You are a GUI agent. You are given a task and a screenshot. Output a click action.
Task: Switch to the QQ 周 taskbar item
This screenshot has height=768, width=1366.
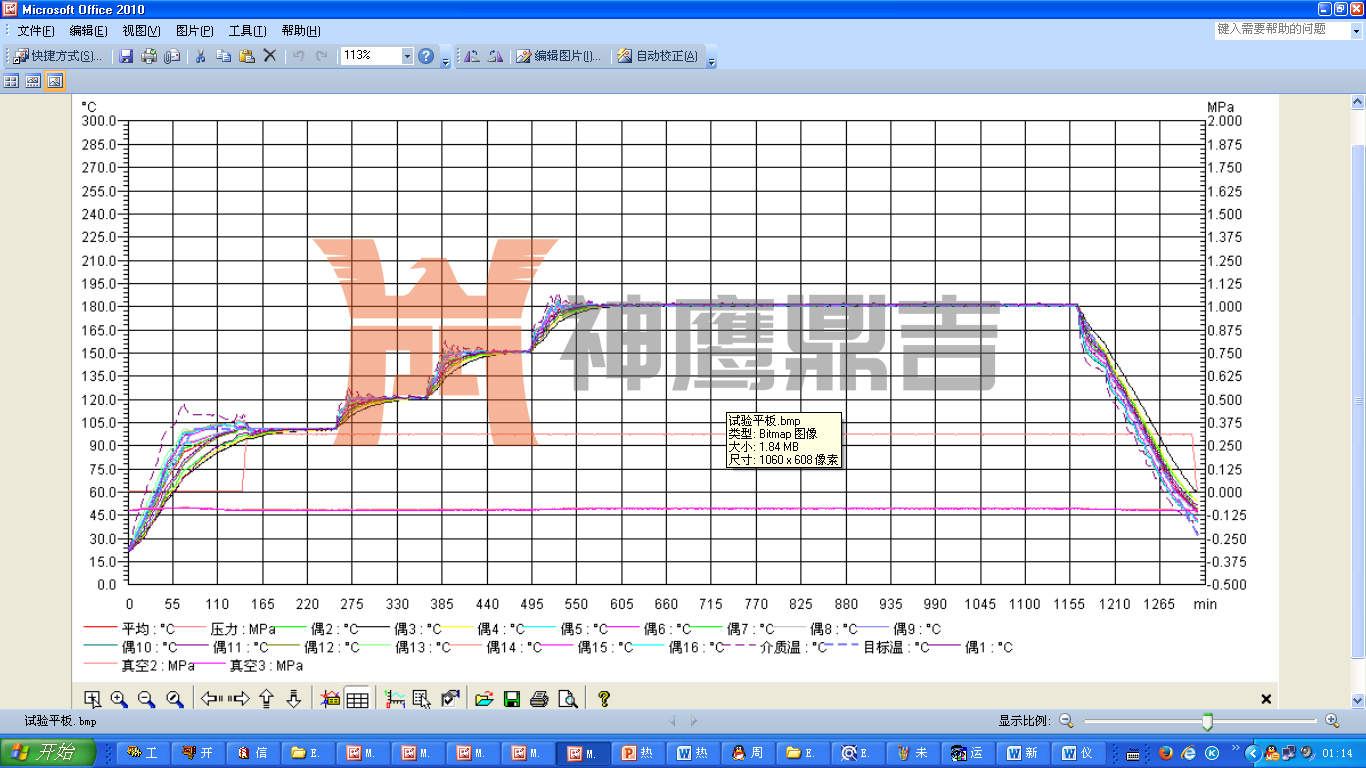tap(749, 753)
